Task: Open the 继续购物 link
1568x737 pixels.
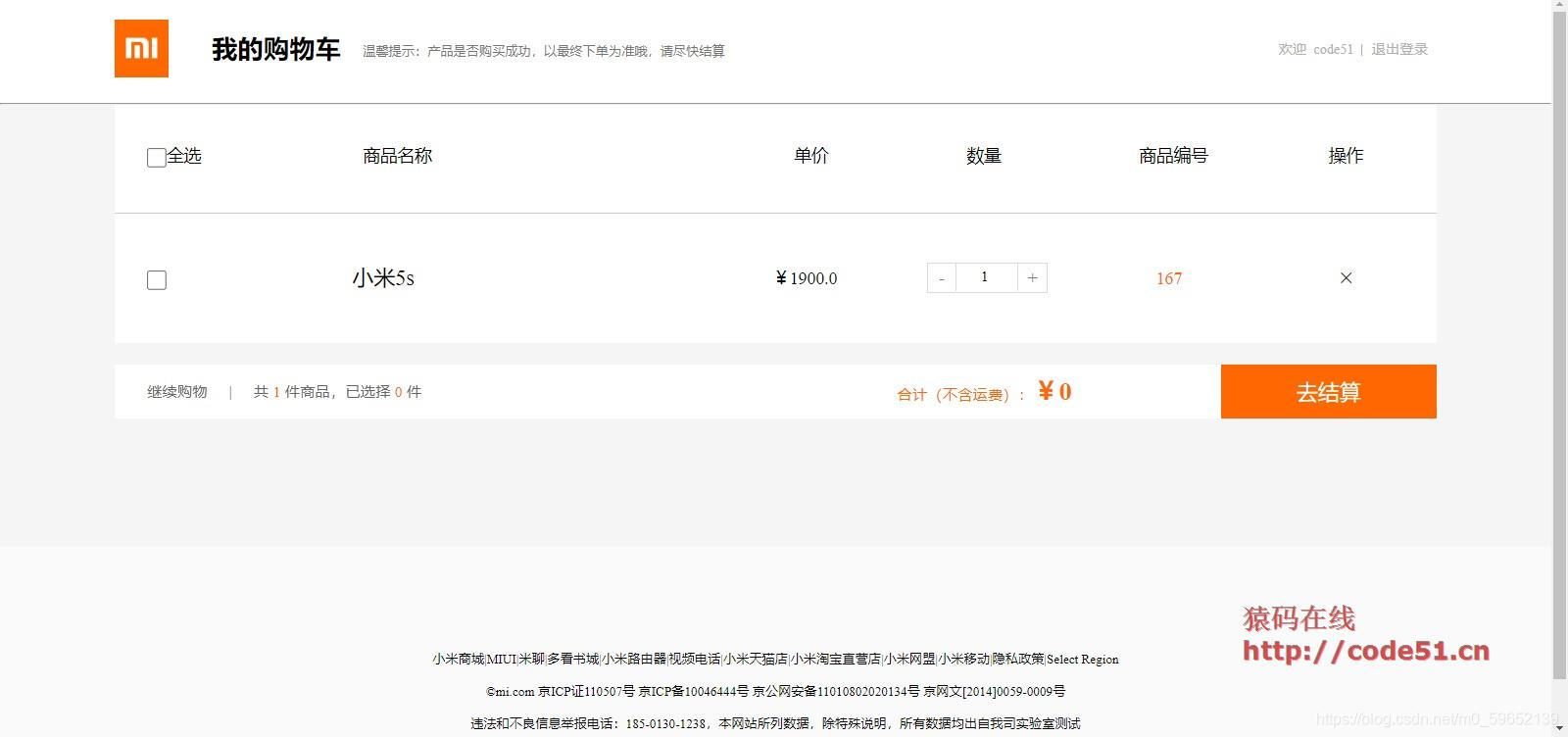Action: pos(177,392)
